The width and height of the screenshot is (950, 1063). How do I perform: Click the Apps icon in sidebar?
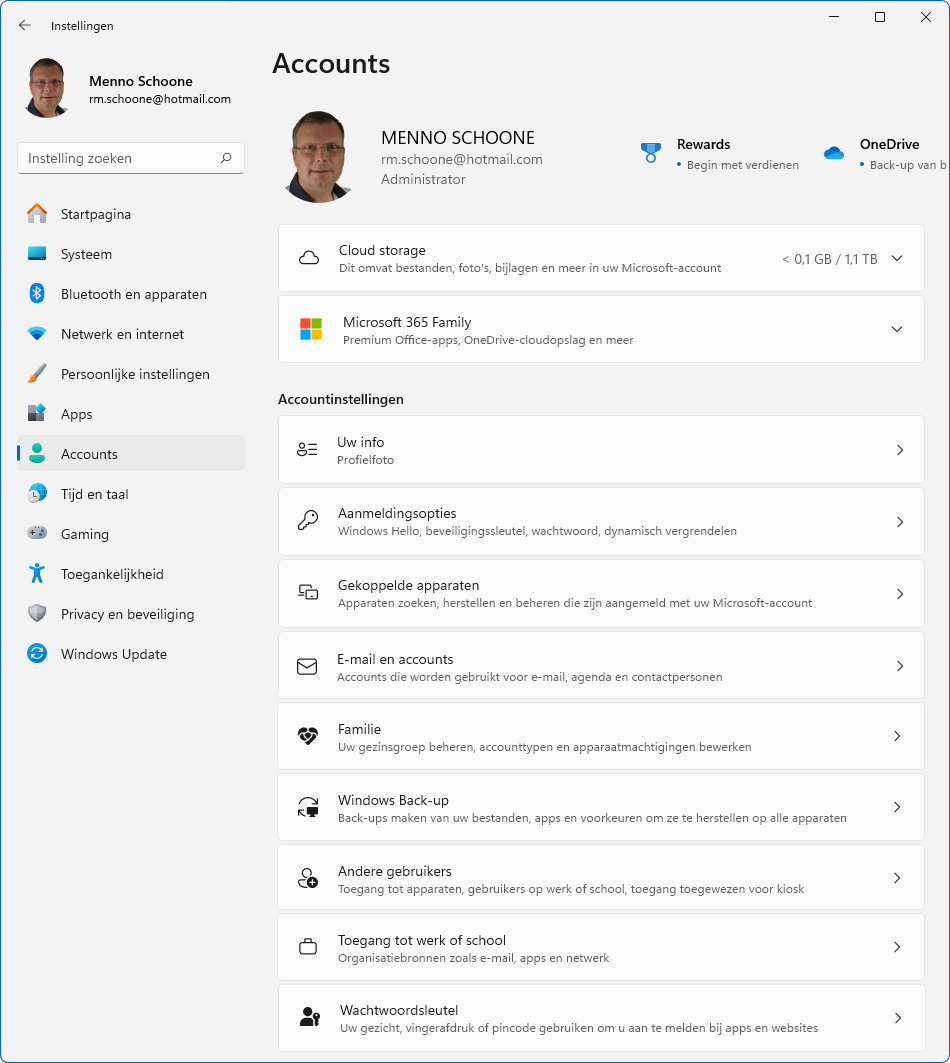point(37,413)
